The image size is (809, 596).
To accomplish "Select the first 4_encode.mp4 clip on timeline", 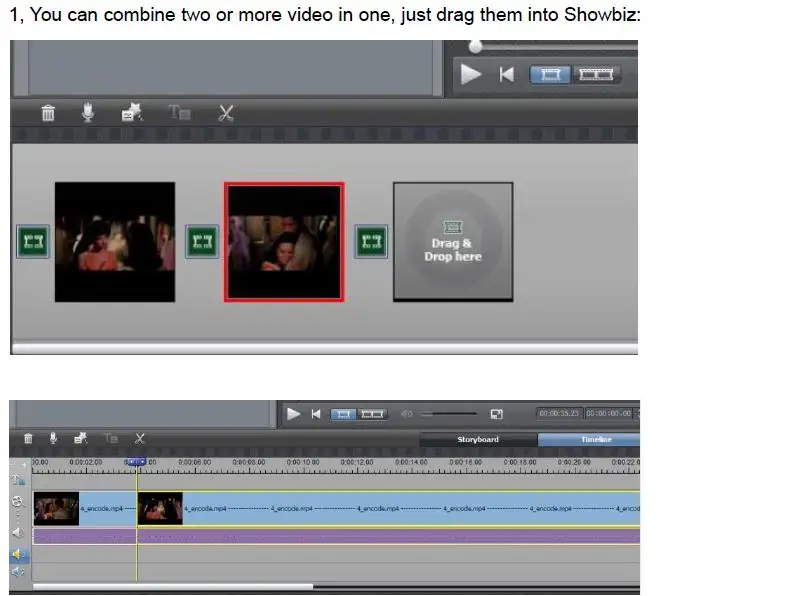I will [x=85, y=508].
